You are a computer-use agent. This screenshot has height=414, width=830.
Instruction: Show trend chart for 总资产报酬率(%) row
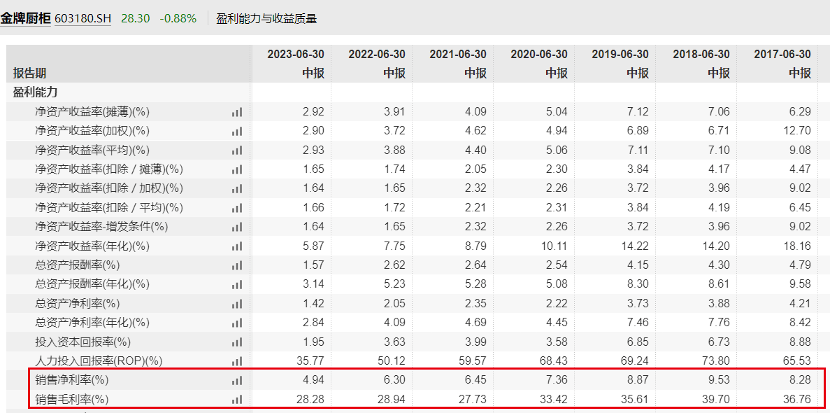[237, 265]
